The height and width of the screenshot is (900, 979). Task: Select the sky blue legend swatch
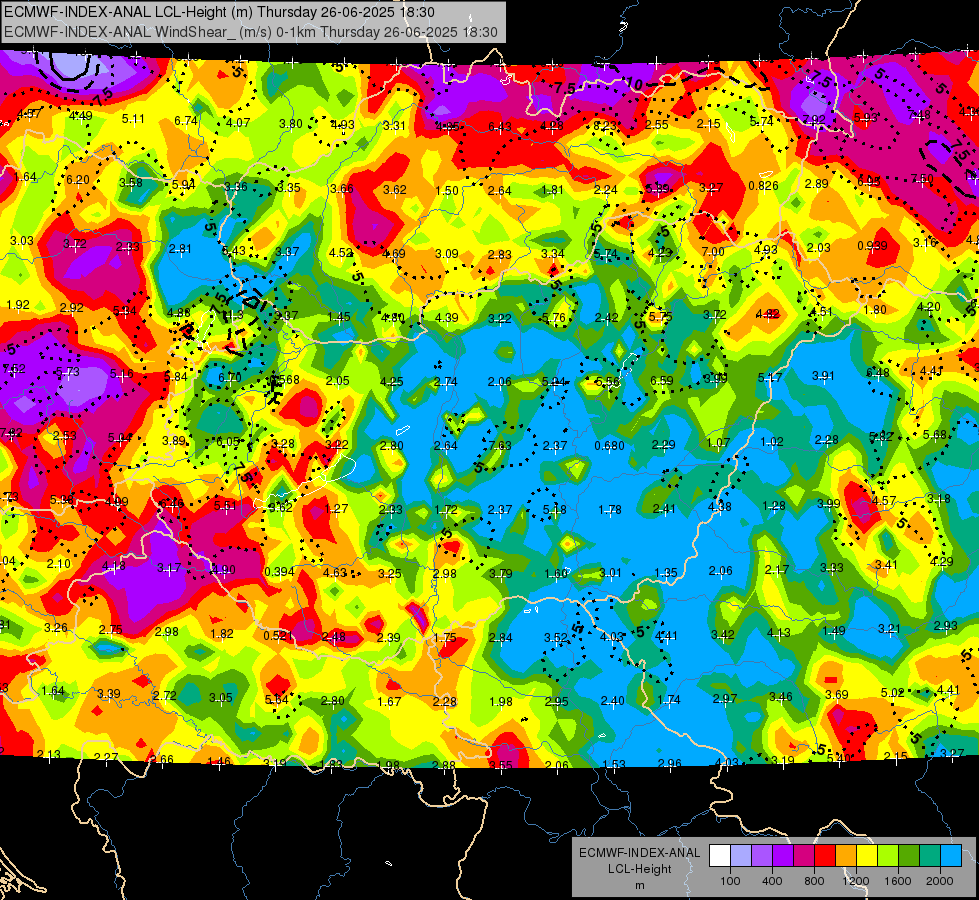pos(951,856)
